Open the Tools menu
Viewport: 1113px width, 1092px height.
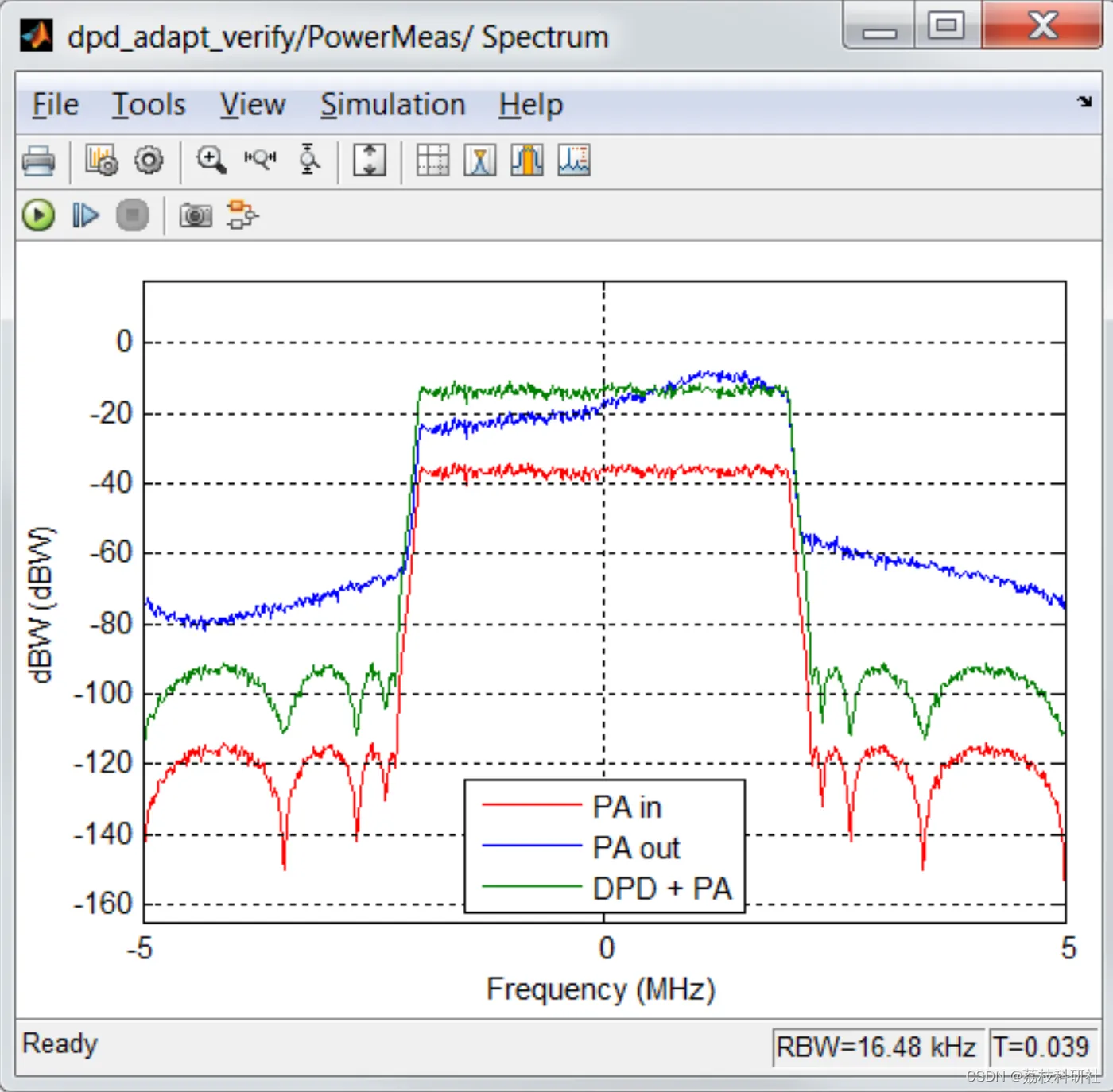pyautogui.click(x=149, y=105)
